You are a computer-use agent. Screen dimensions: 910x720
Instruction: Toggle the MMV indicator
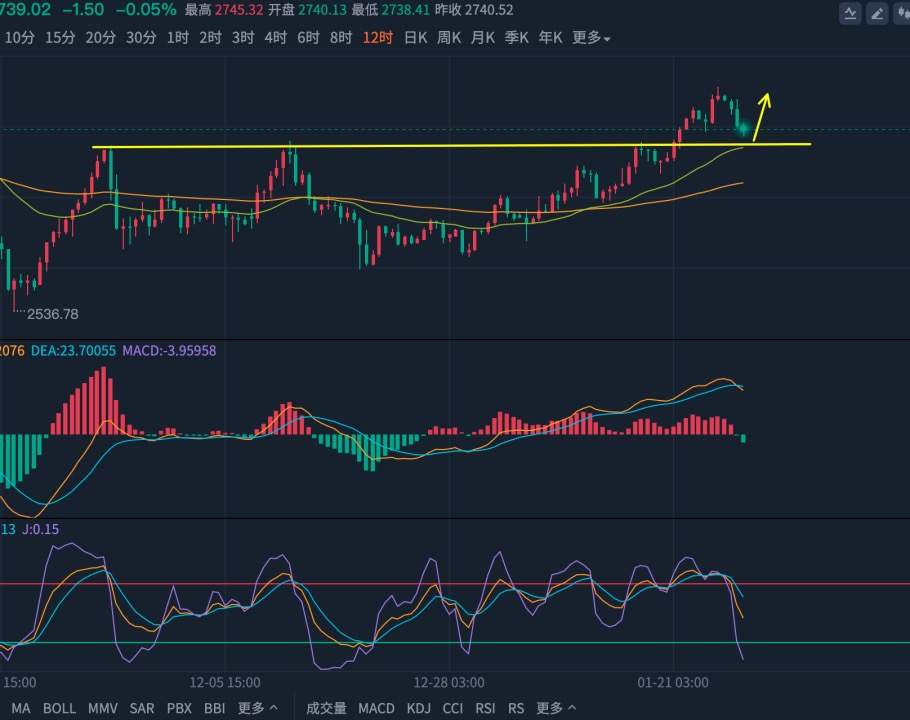coord(103,708)
